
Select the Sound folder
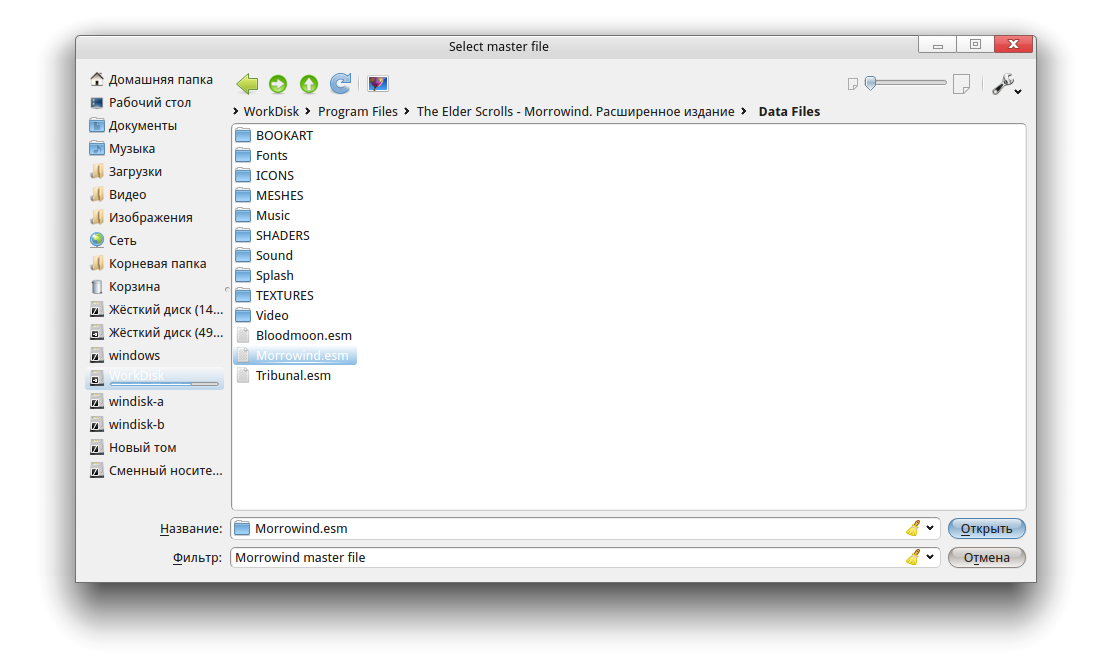tap(265, 255)
